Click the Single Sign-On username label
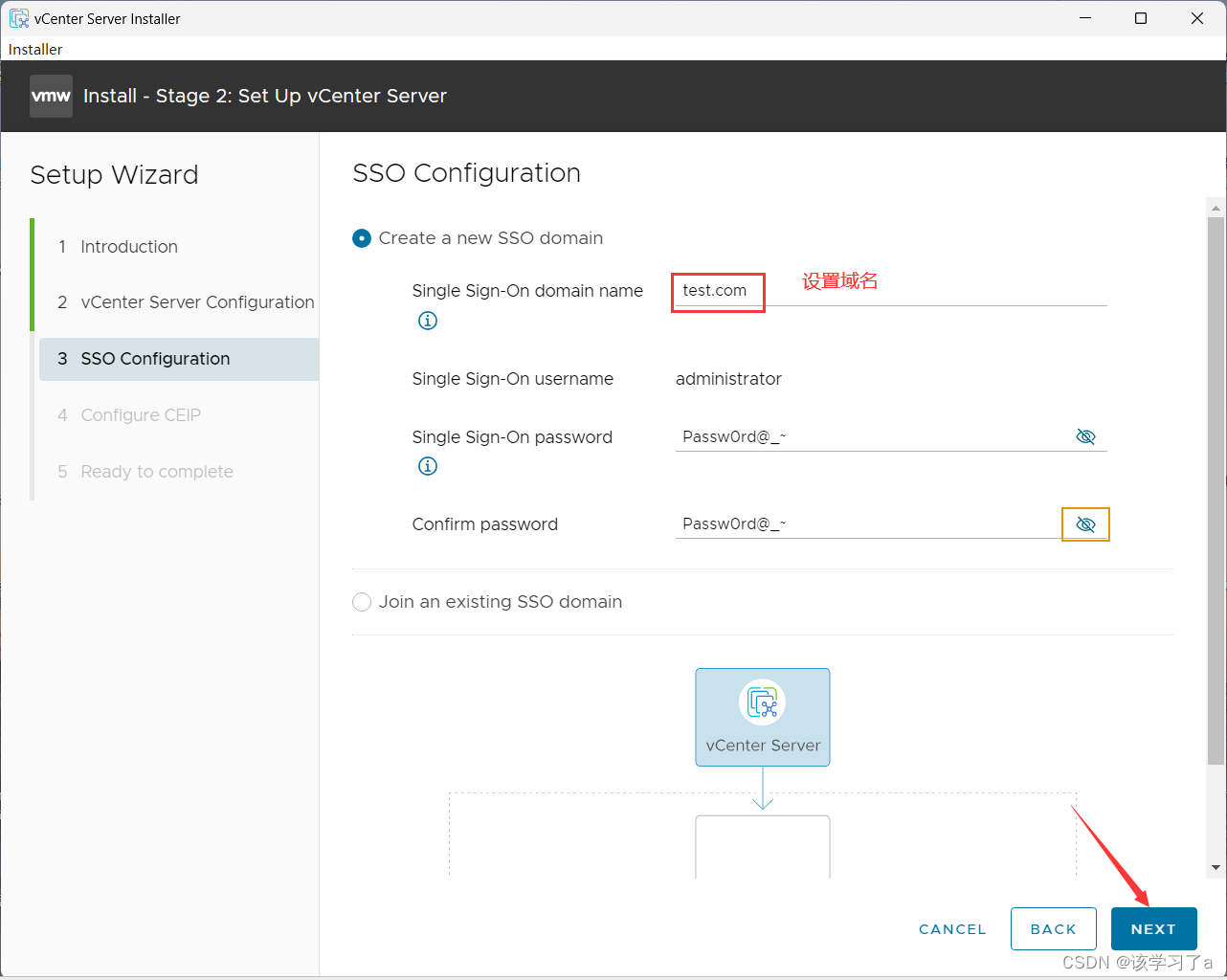 (512, 379)
